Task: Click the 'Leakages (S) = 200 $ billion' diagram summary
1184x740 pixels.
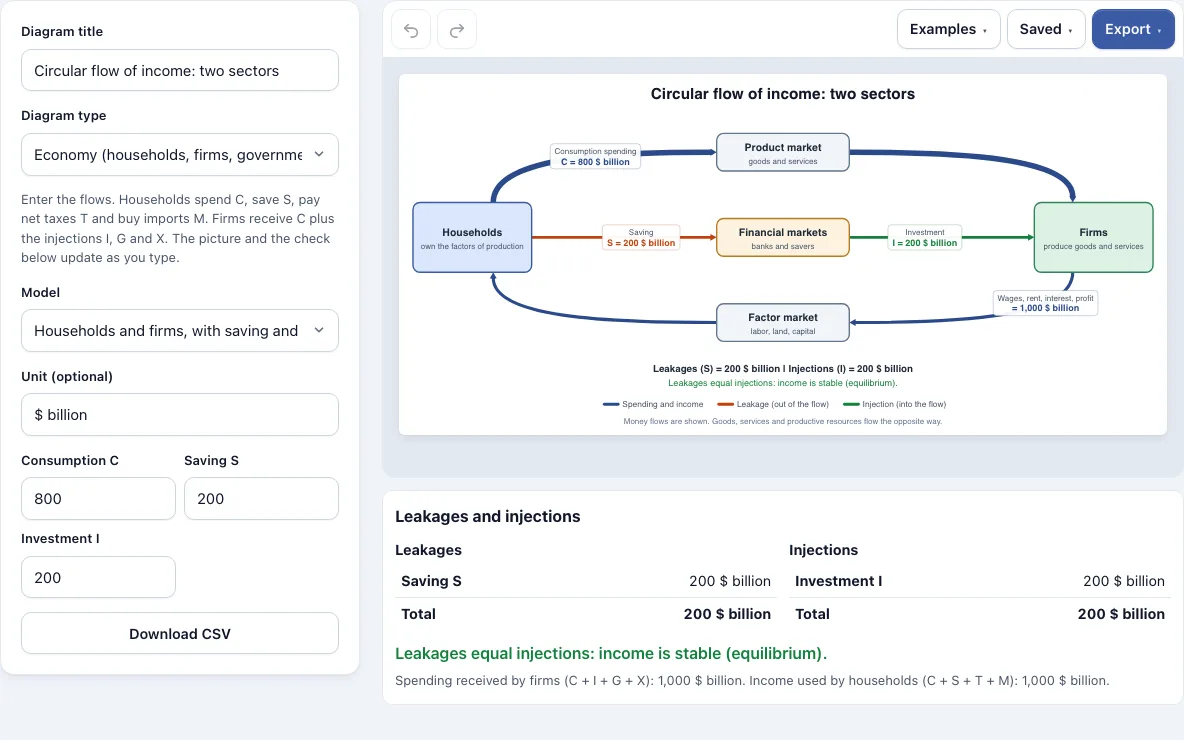Action: [x=782, y=368]
